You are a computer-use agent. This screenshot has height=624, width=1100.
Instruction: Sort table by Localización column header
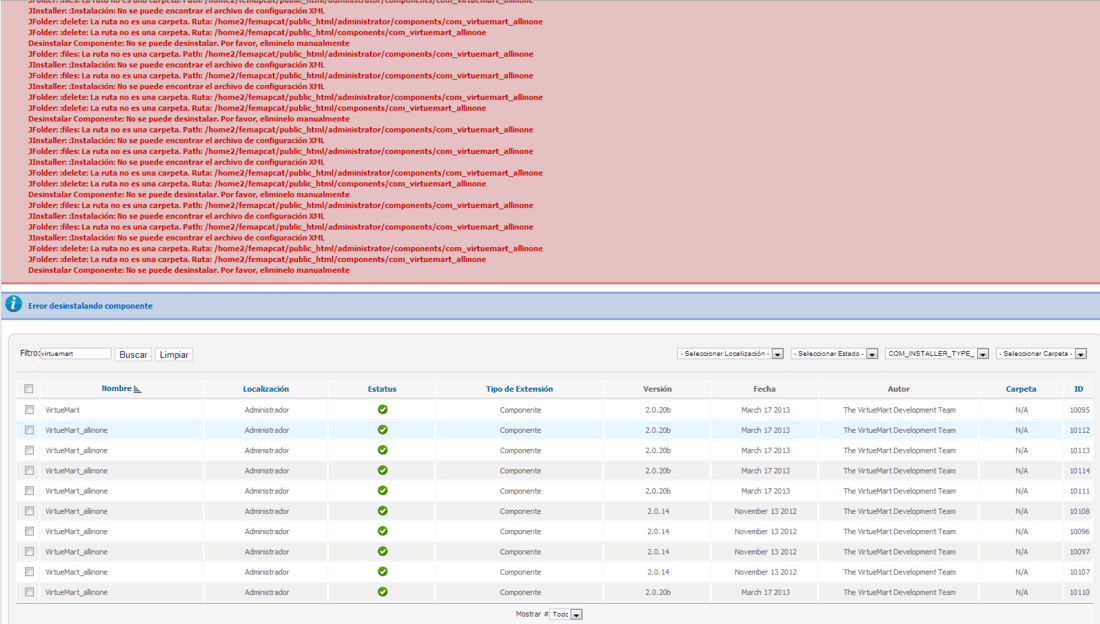266,389
